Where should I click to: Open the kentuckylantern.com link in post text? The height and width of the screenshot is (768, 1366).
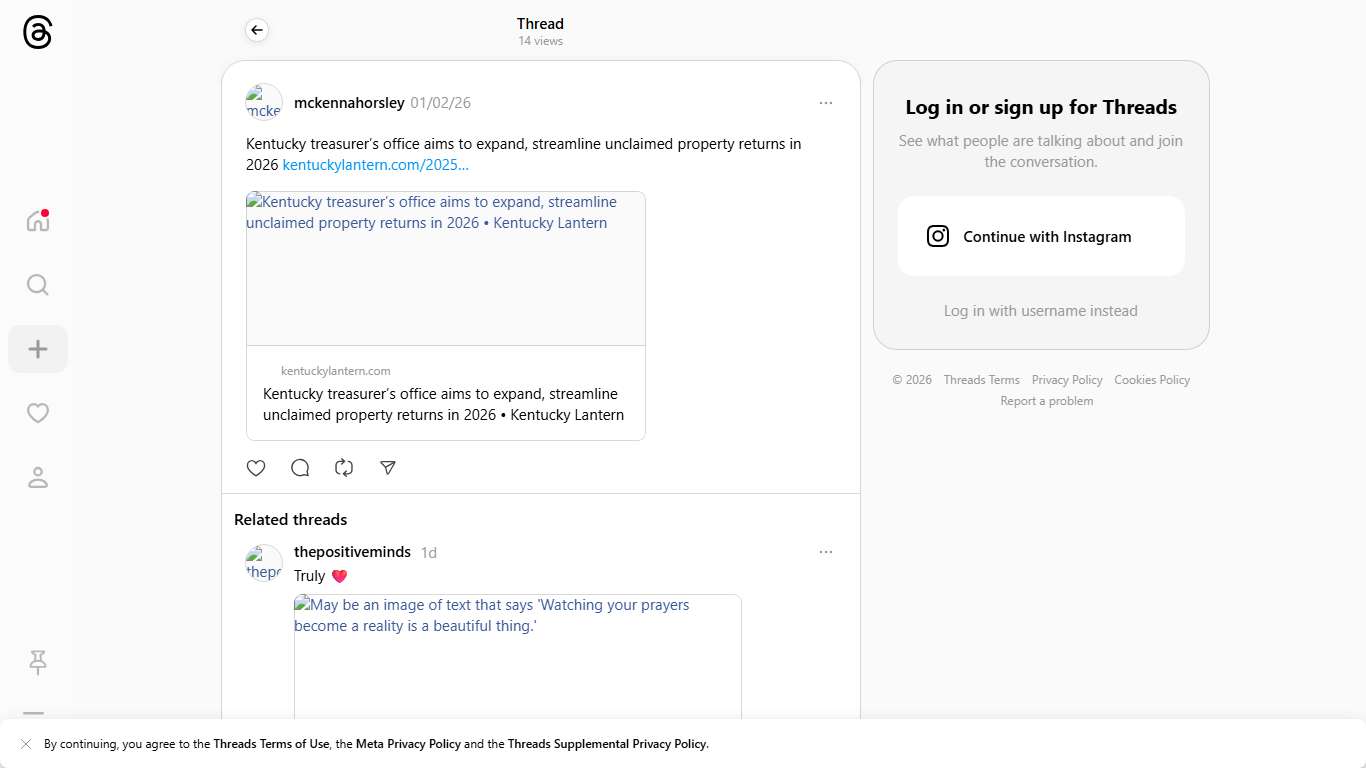tap(375, 165)
